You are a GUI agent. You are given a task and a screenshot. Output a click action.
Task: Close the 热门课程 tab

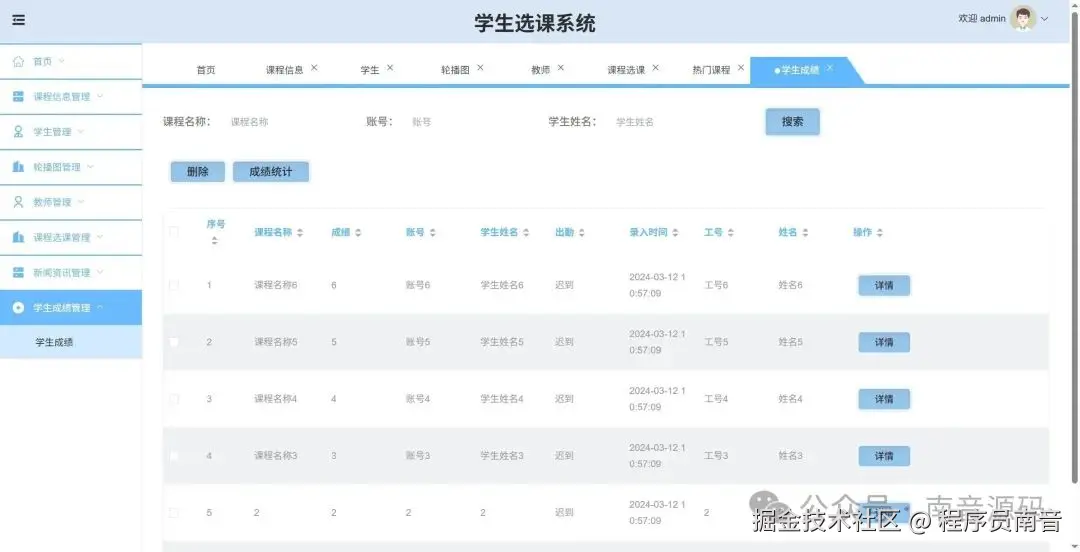(740, 68)
